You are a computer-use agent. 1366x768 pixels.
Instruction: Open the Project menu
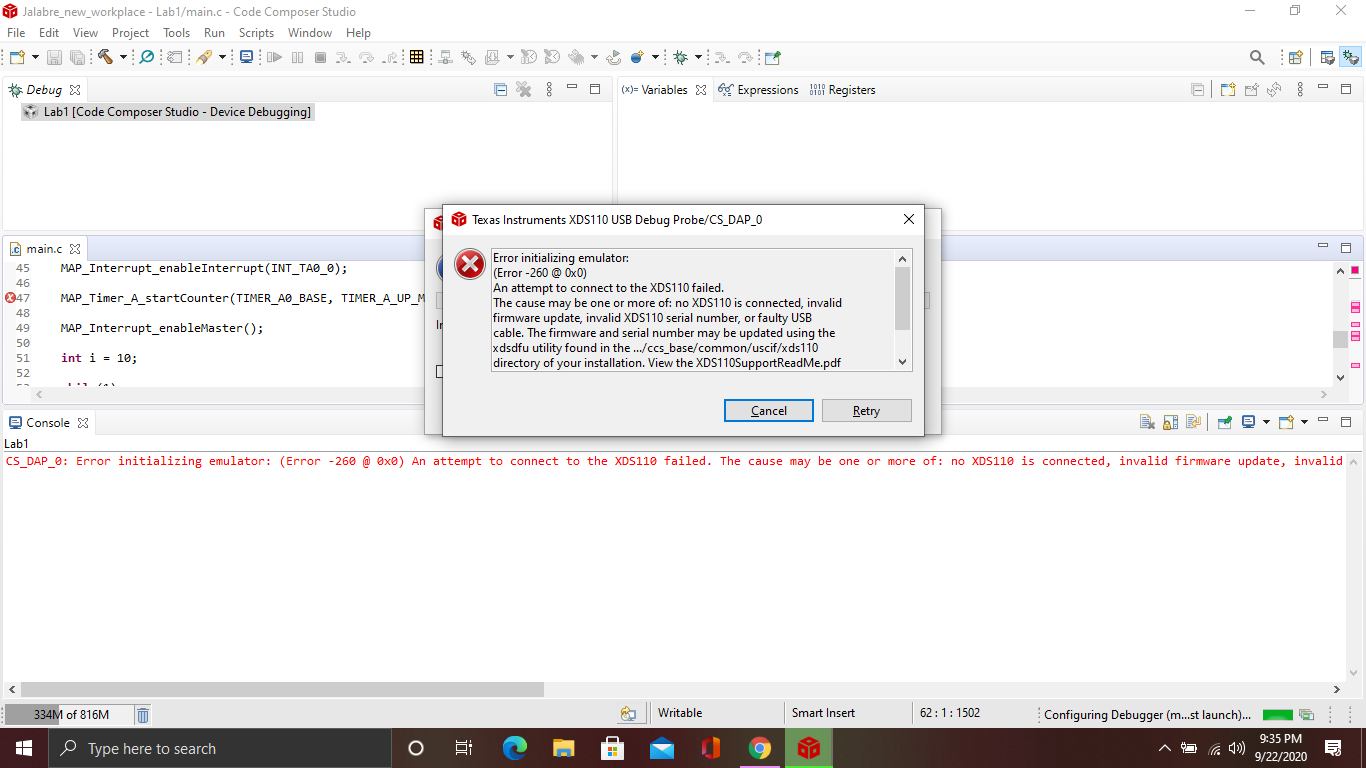(130, 33)
